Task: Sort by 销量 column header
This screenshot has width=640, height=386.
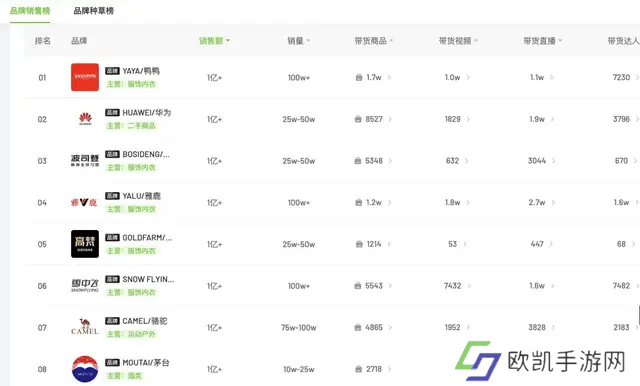Action: 298,41
